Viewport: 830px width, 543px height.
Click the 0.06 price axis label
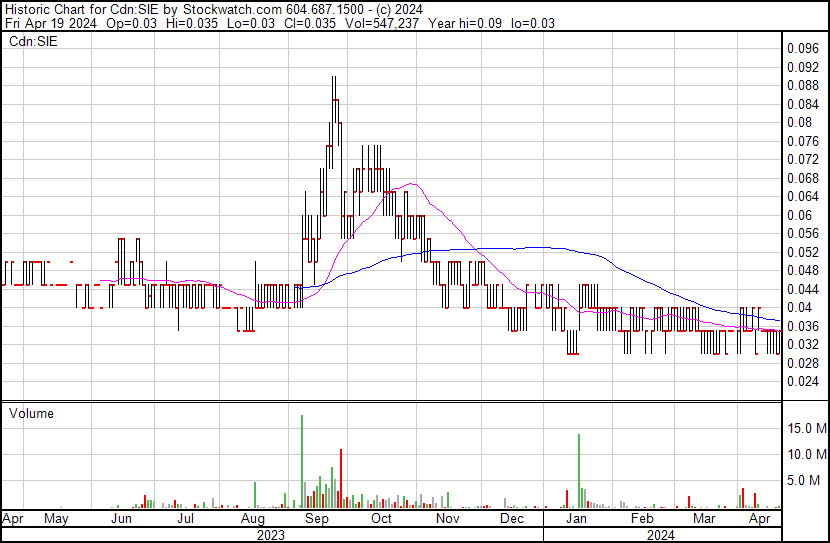coord(799,215)
